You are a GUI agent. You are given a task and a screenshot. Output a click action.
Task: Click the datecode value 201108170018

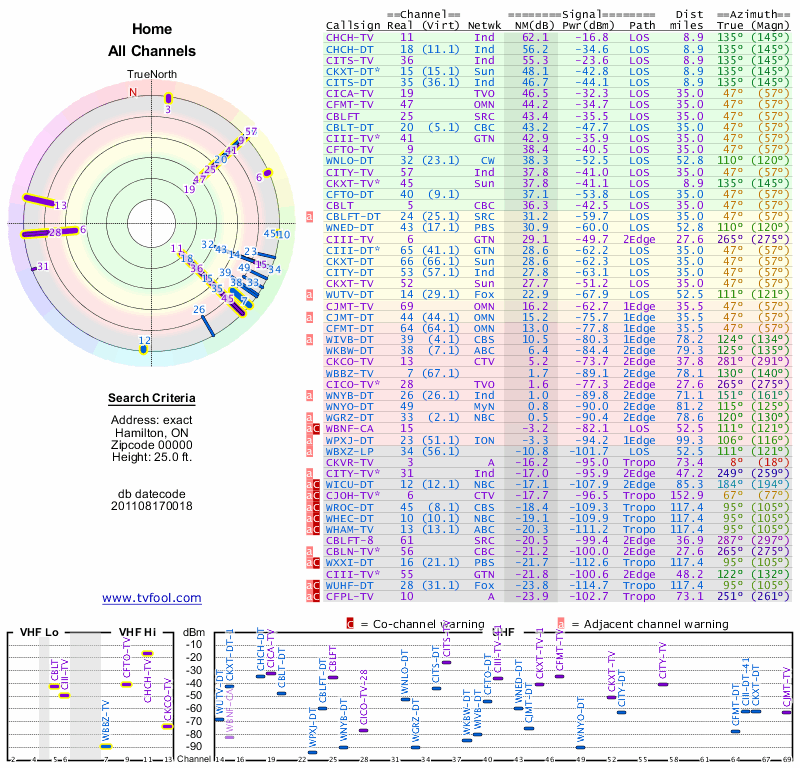(x=152, y=506)
